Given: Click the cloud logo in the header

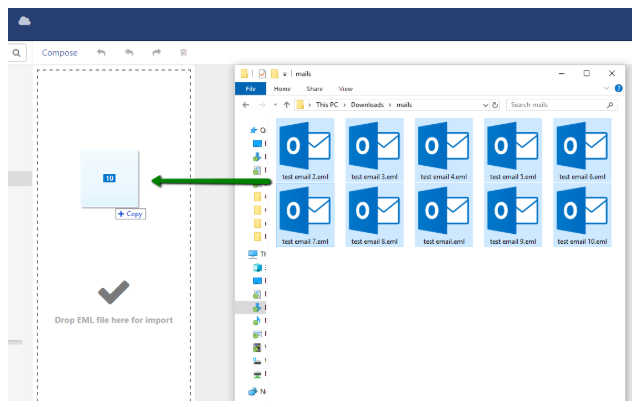Looking at the screenshot, I should pos(25,21).
